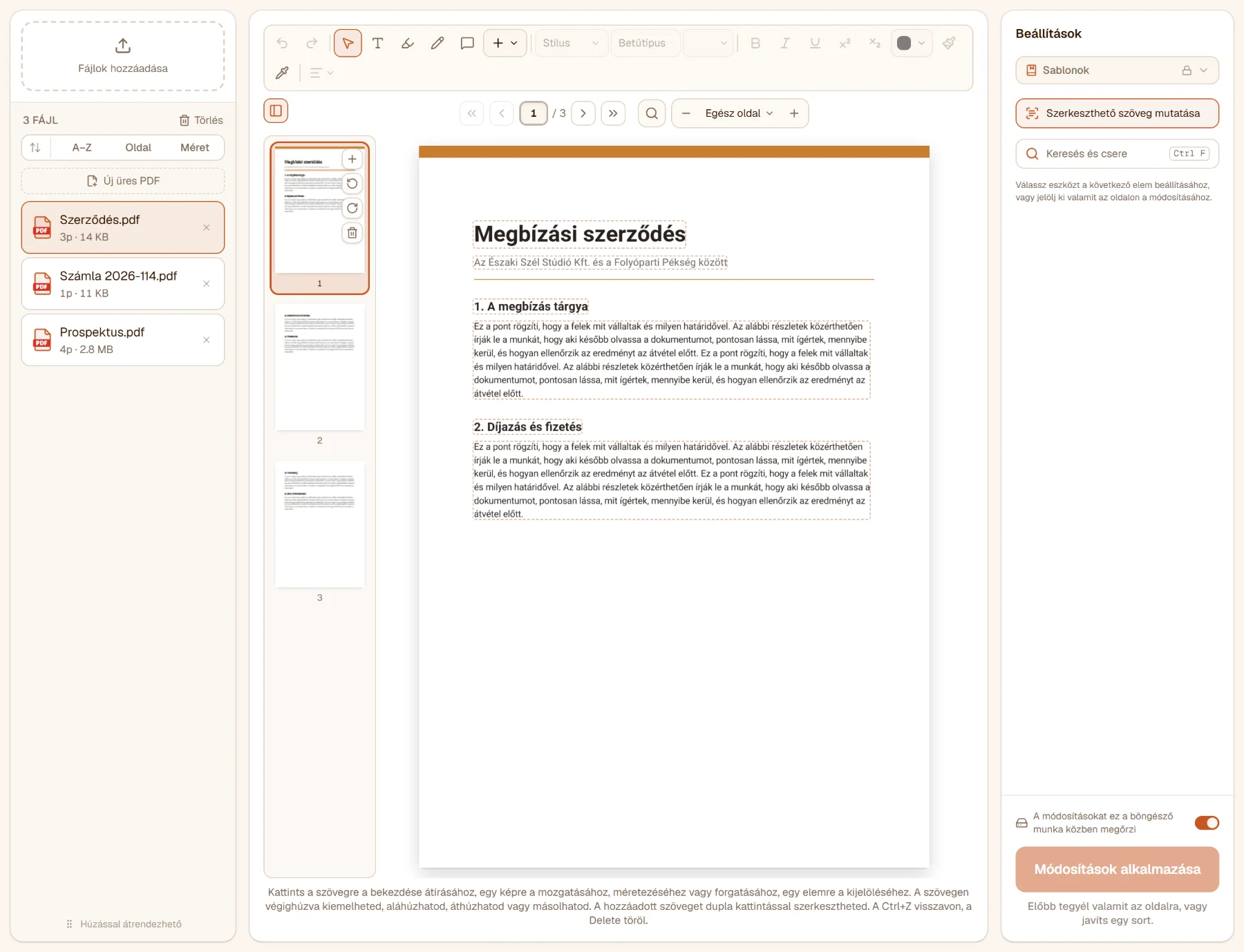This screenshot has height=952, width=1244.
Task: Sort files by Méret
Action: 195,147
